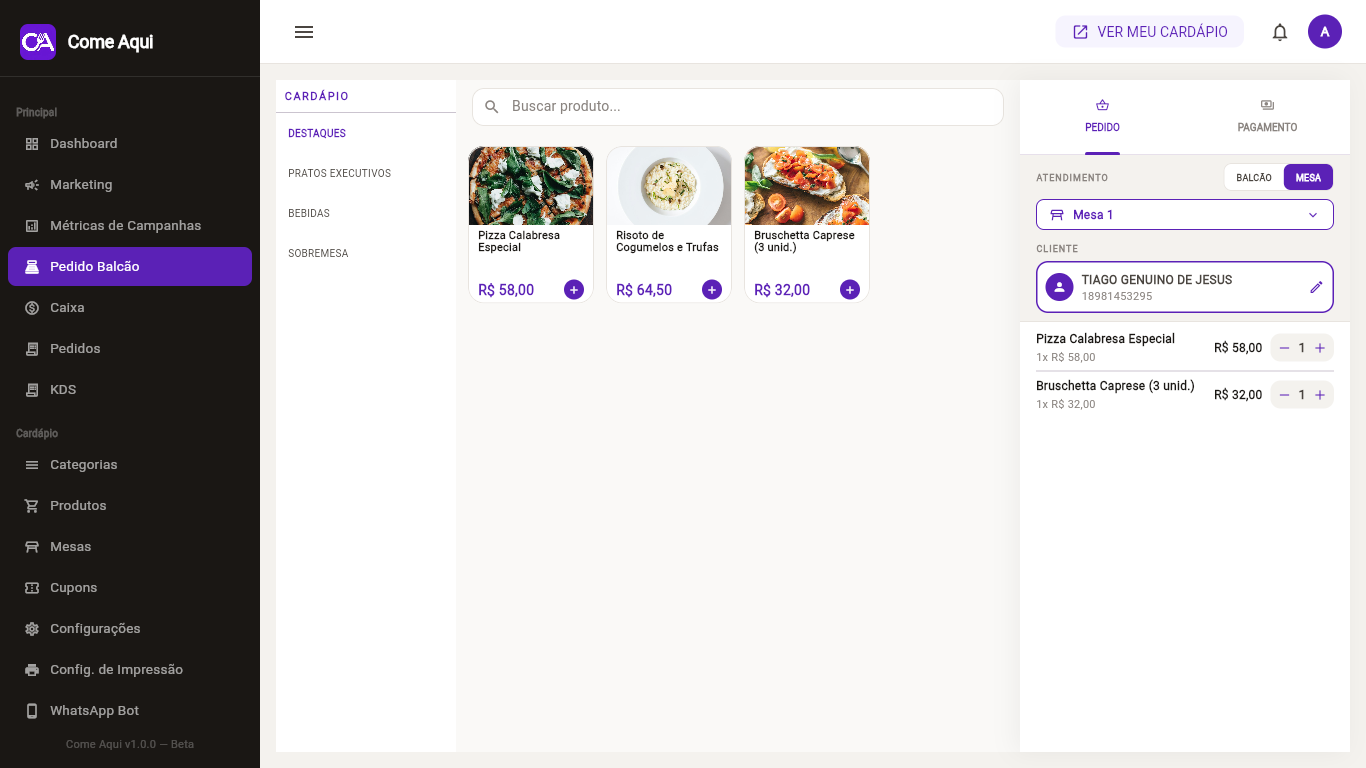Open the Bebidas menu category
This screenshot has height=768, width=1366.
pyautogui.click(x=309, y=214)
